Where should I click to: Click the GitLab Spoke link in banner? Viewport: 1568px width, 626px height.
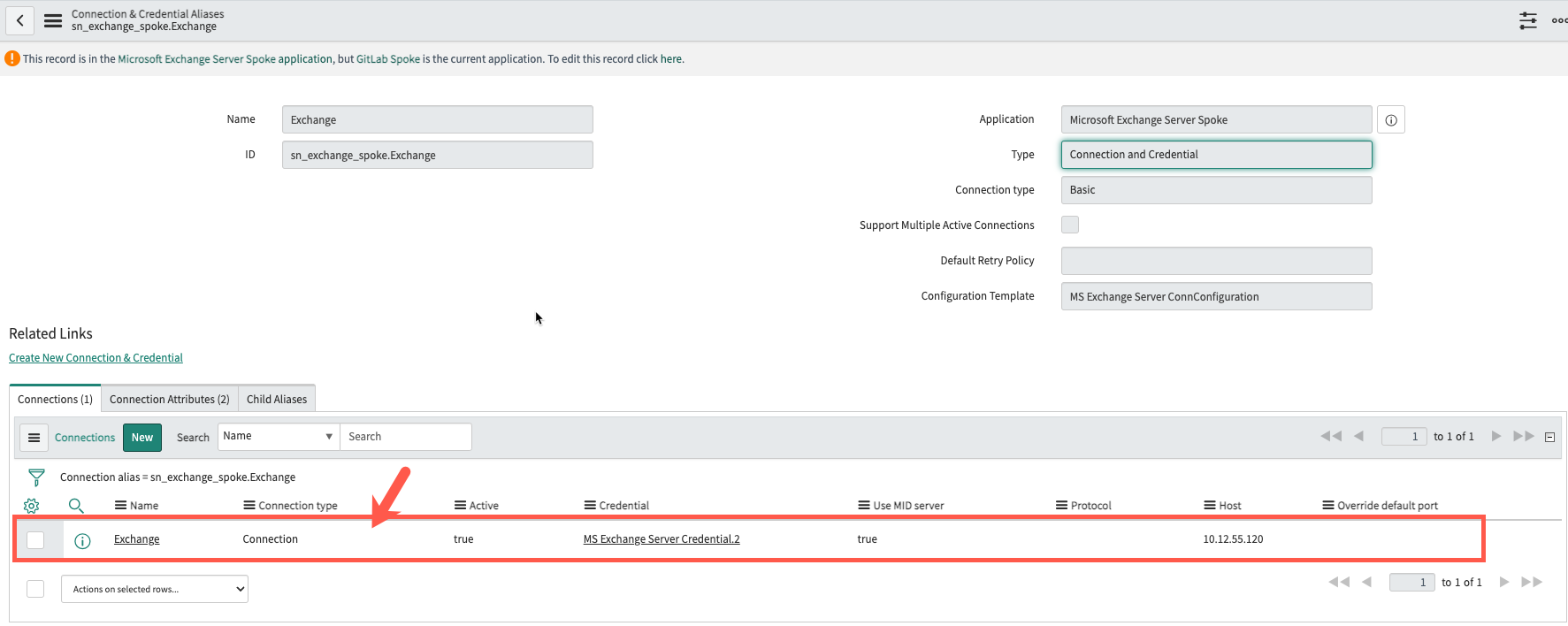click(x=388, y=59)
